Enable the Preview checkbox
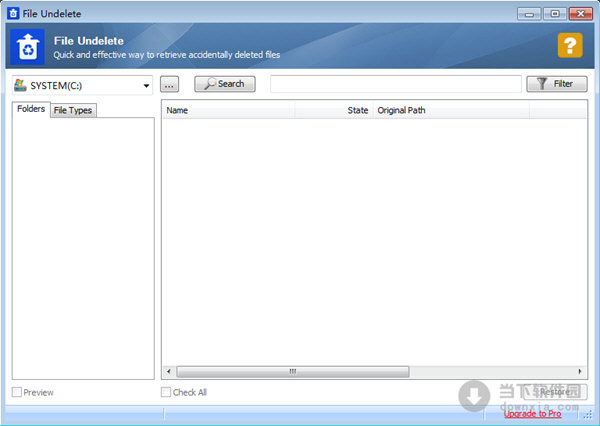Image resolution: width=600 pixels, height=426 pixels. click(16, 392)
